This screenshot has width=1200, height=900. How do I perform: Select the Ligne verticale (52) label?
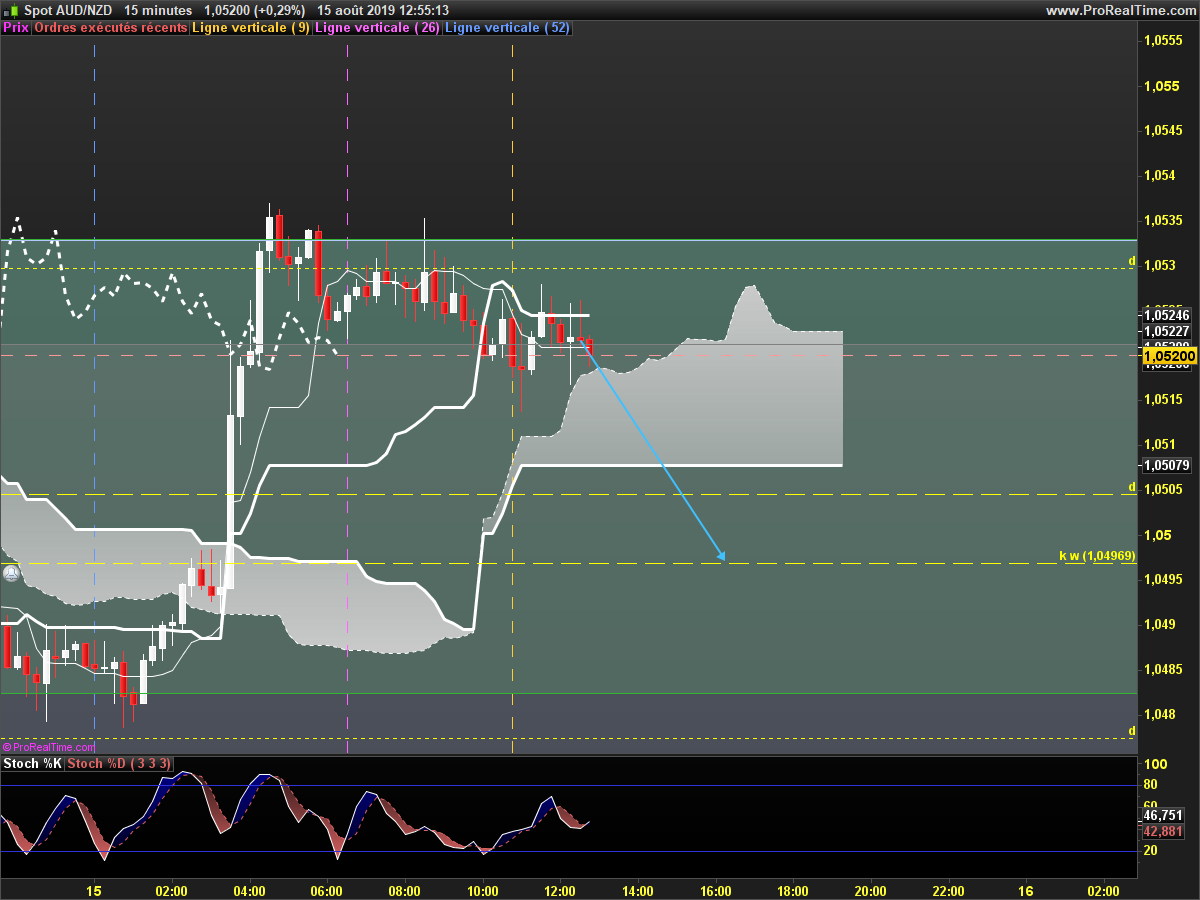[507, 28]
